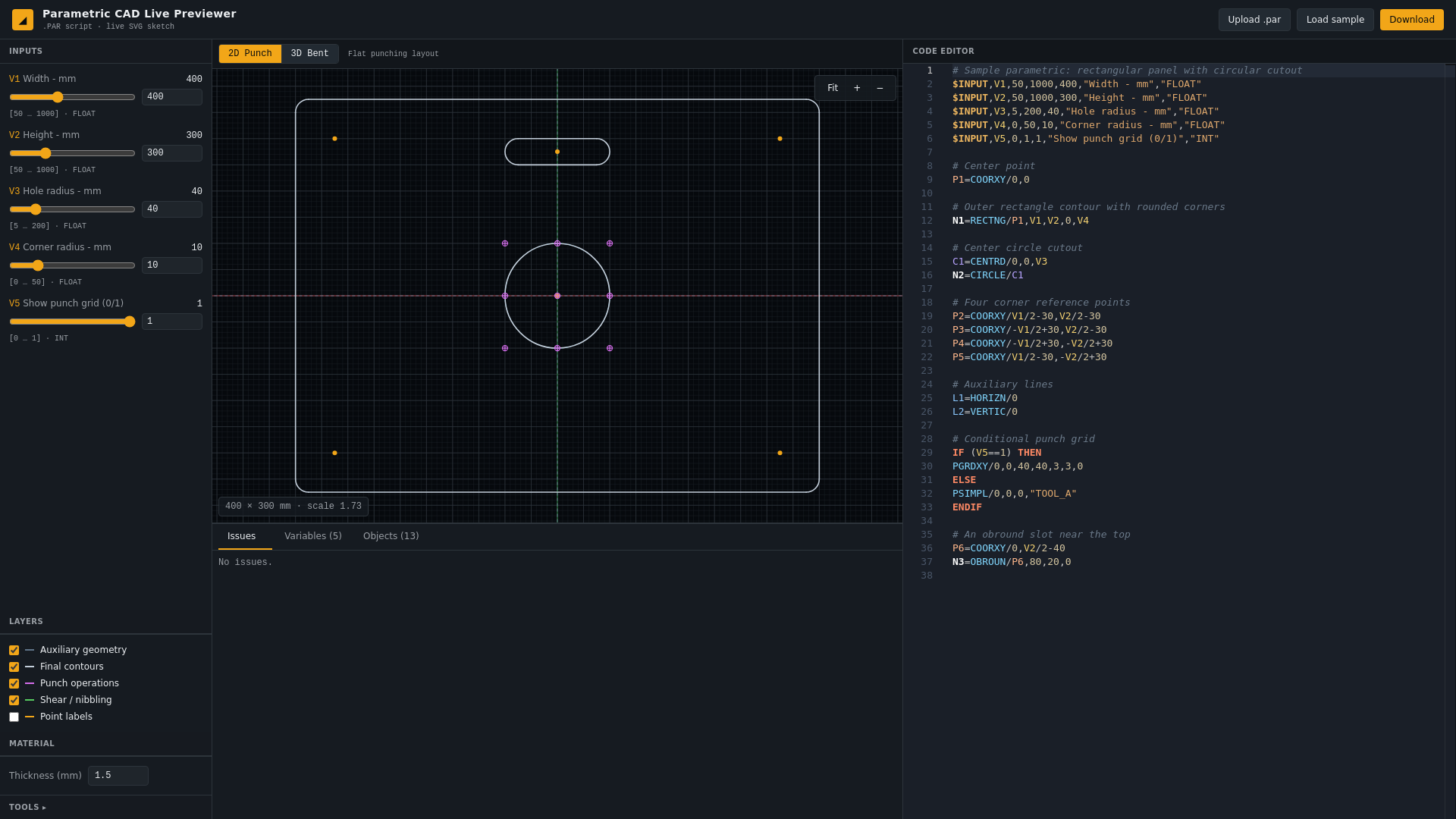Adjust the V3 Hole radius slider

point(72,209)
